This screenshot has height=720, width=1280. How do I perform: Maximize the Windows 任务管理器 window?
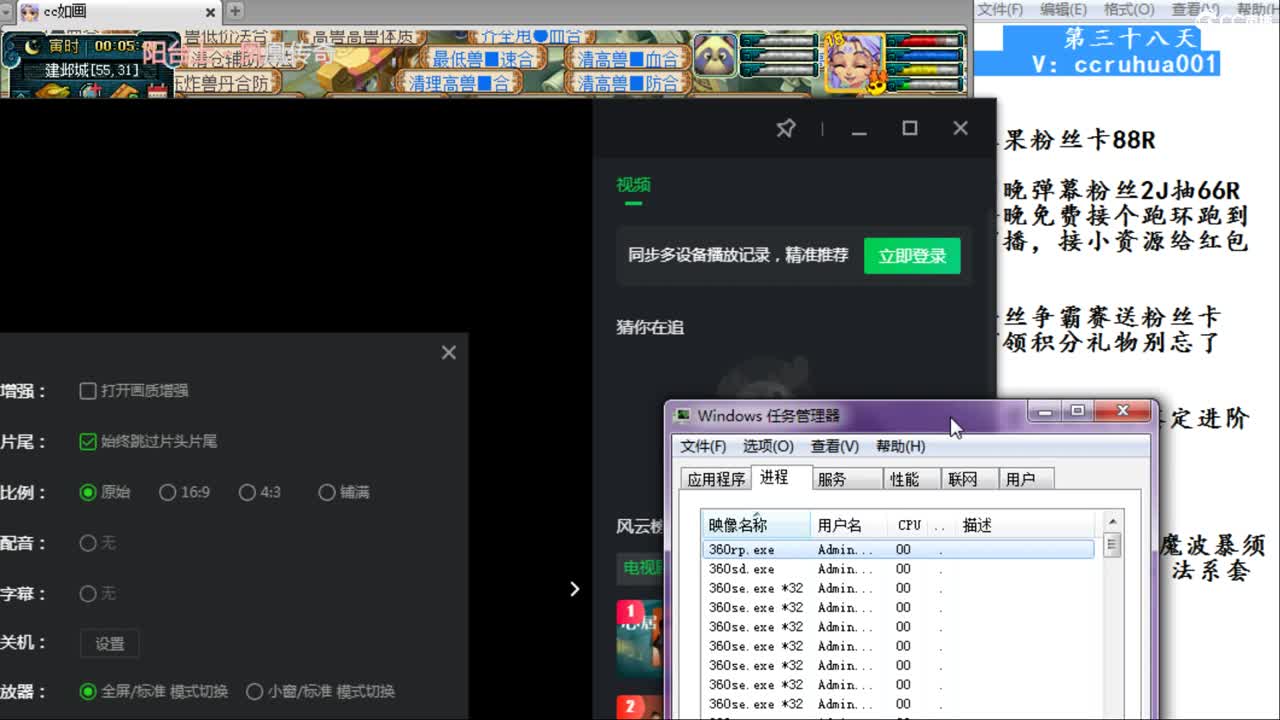click(x=1077, y=411)
